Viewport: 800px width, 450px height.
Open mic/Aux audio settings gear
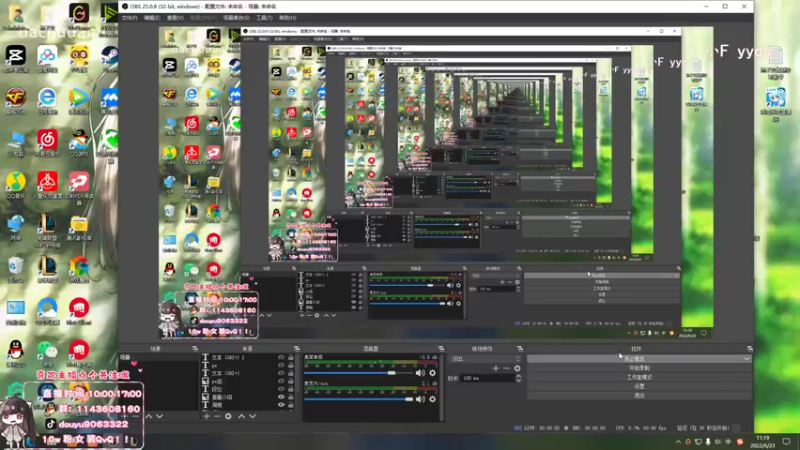coord(433,399)
